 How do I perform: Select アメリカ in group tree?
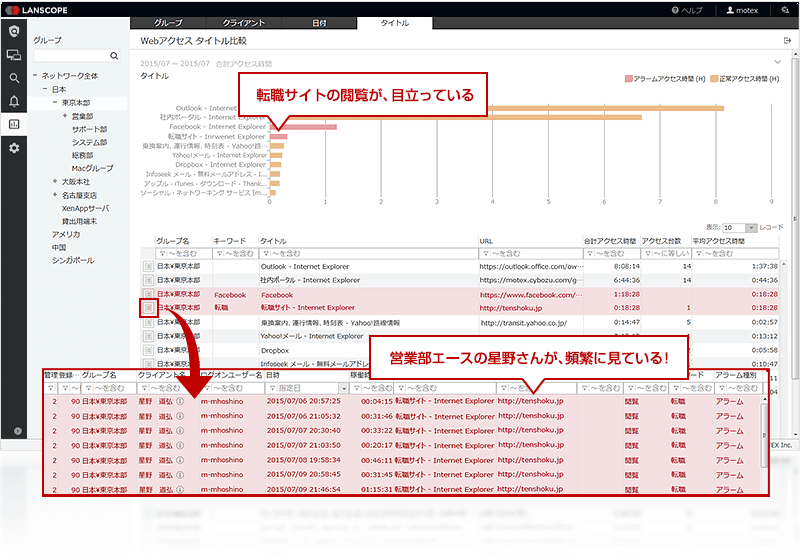coord(66,234)
